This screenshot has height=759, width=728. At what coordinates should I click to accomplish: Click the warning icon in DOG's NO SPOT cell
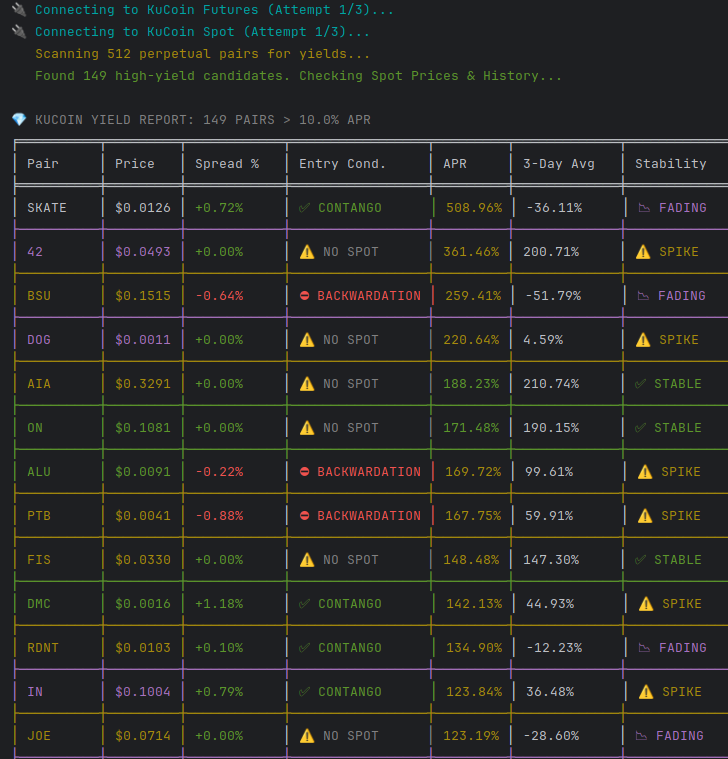click(307, 340)
